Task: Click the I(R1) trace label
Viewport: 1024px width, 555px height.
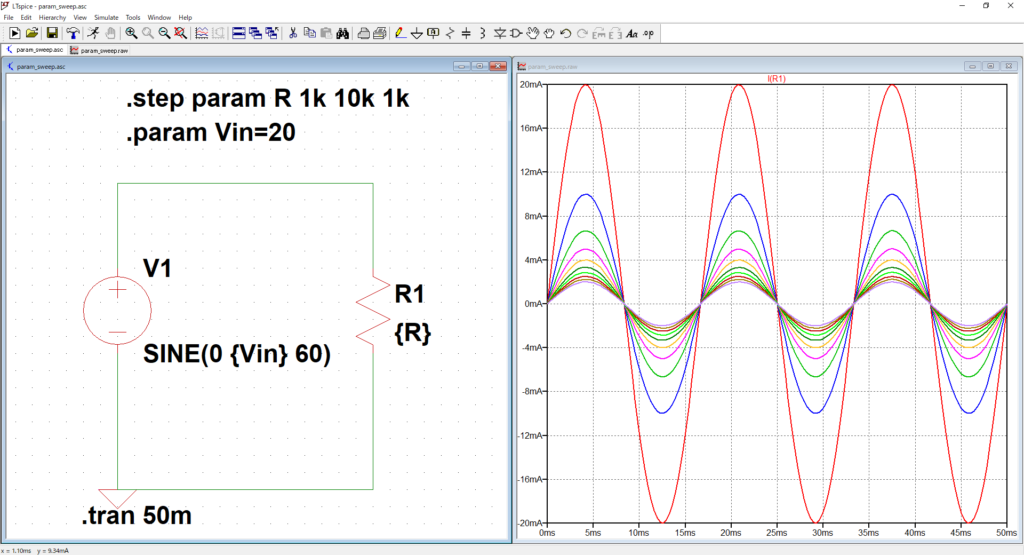Action: point(776,79)
